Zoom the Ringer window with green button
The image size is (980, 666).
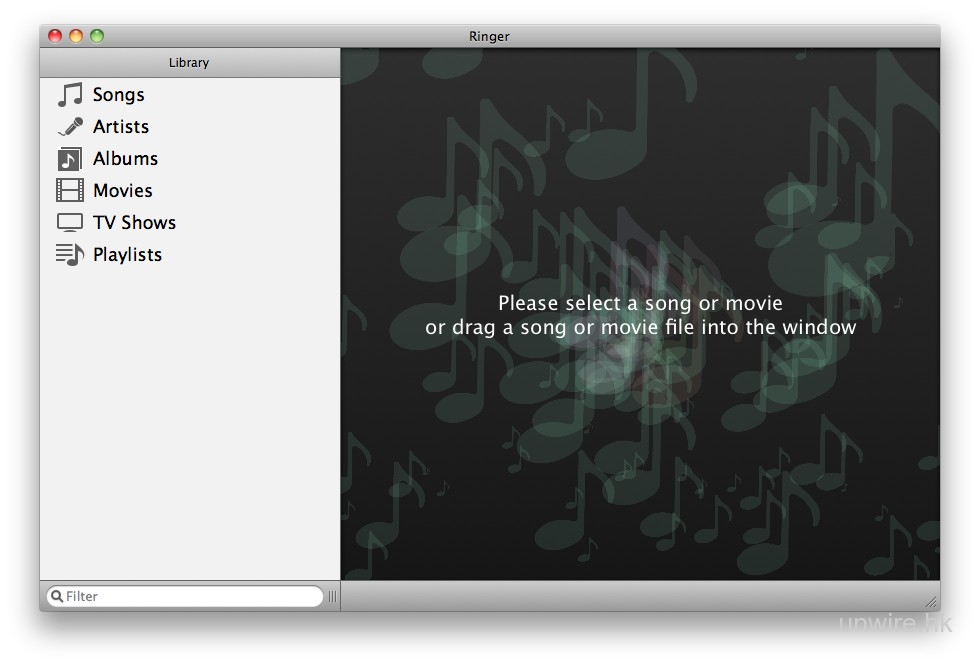[97, 36]
